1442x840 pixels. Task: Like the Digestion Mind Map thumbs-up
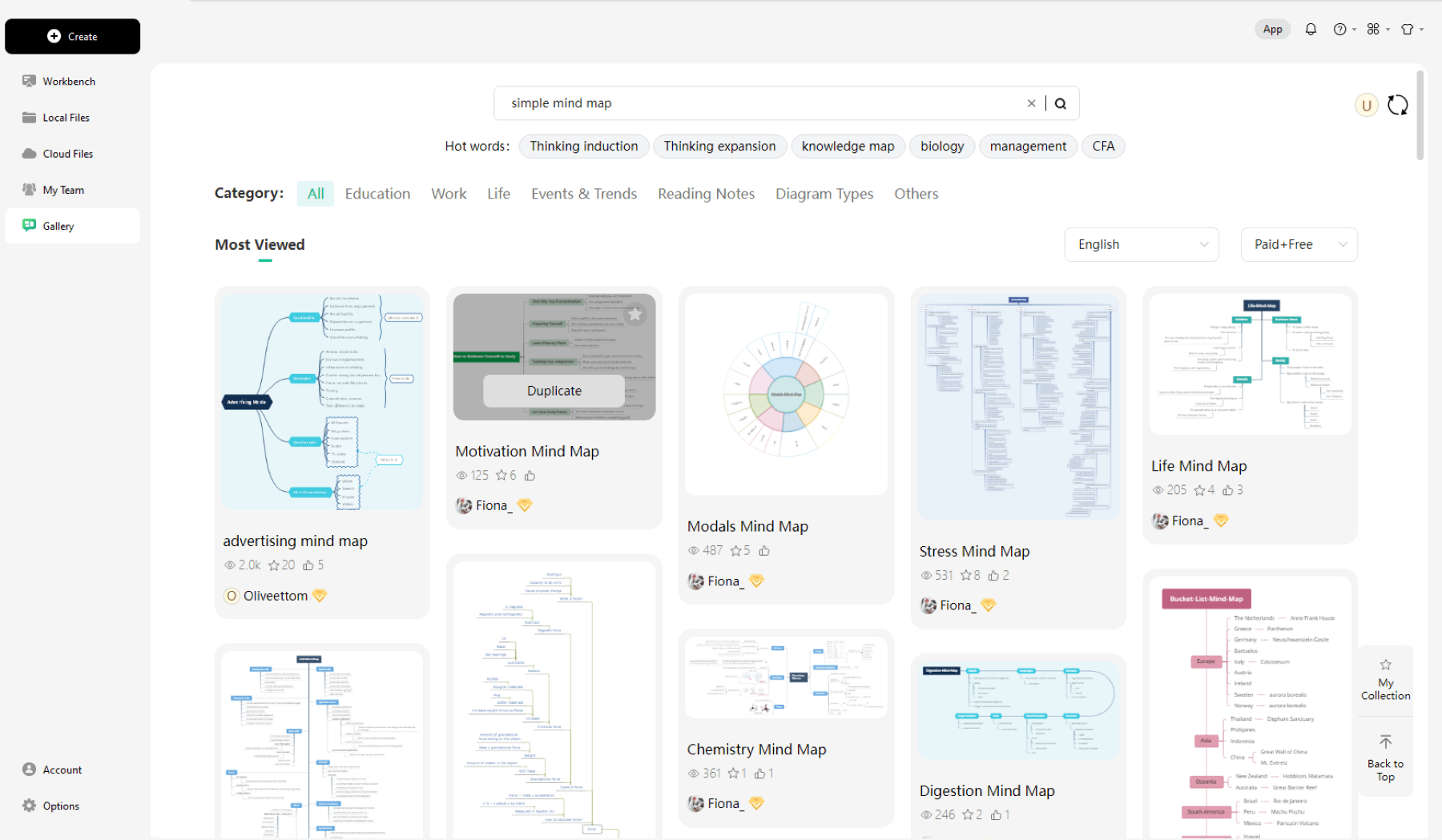[x=996, y=815]
